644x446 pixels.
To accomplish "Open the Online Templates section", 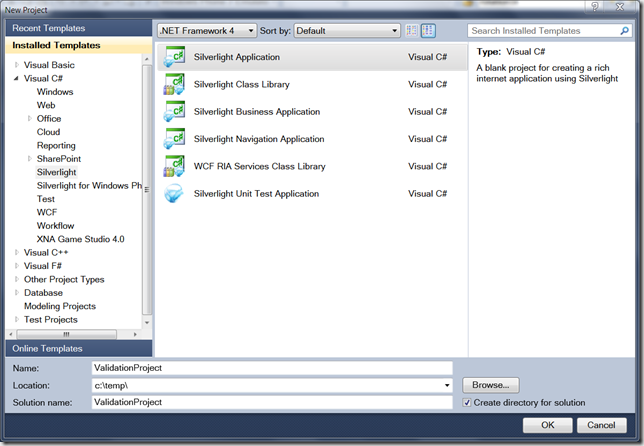I will coord(79,348).
